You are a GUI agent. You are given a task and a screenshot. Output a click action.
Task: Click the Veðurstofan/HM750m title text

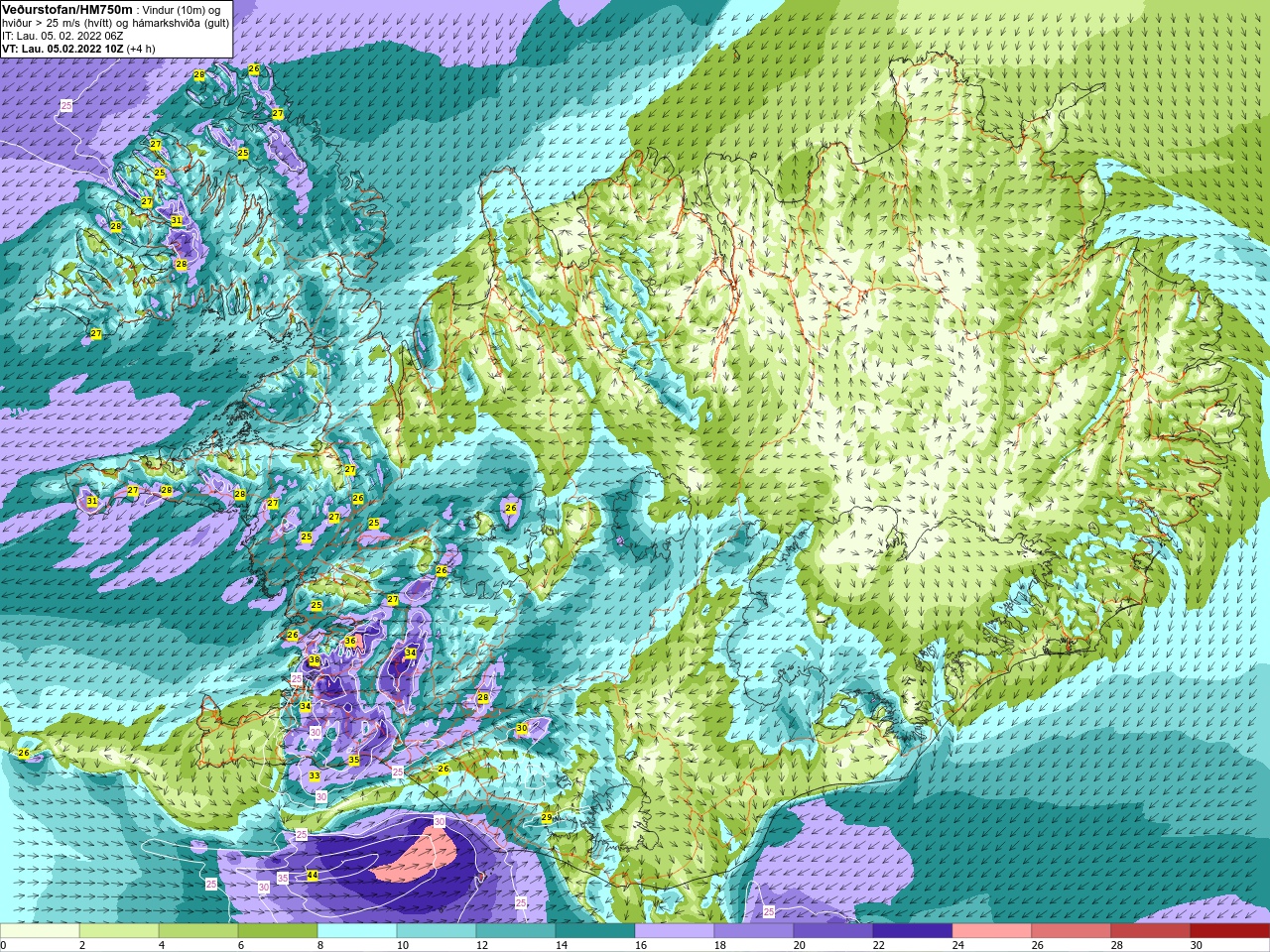[x=67, y=9]
